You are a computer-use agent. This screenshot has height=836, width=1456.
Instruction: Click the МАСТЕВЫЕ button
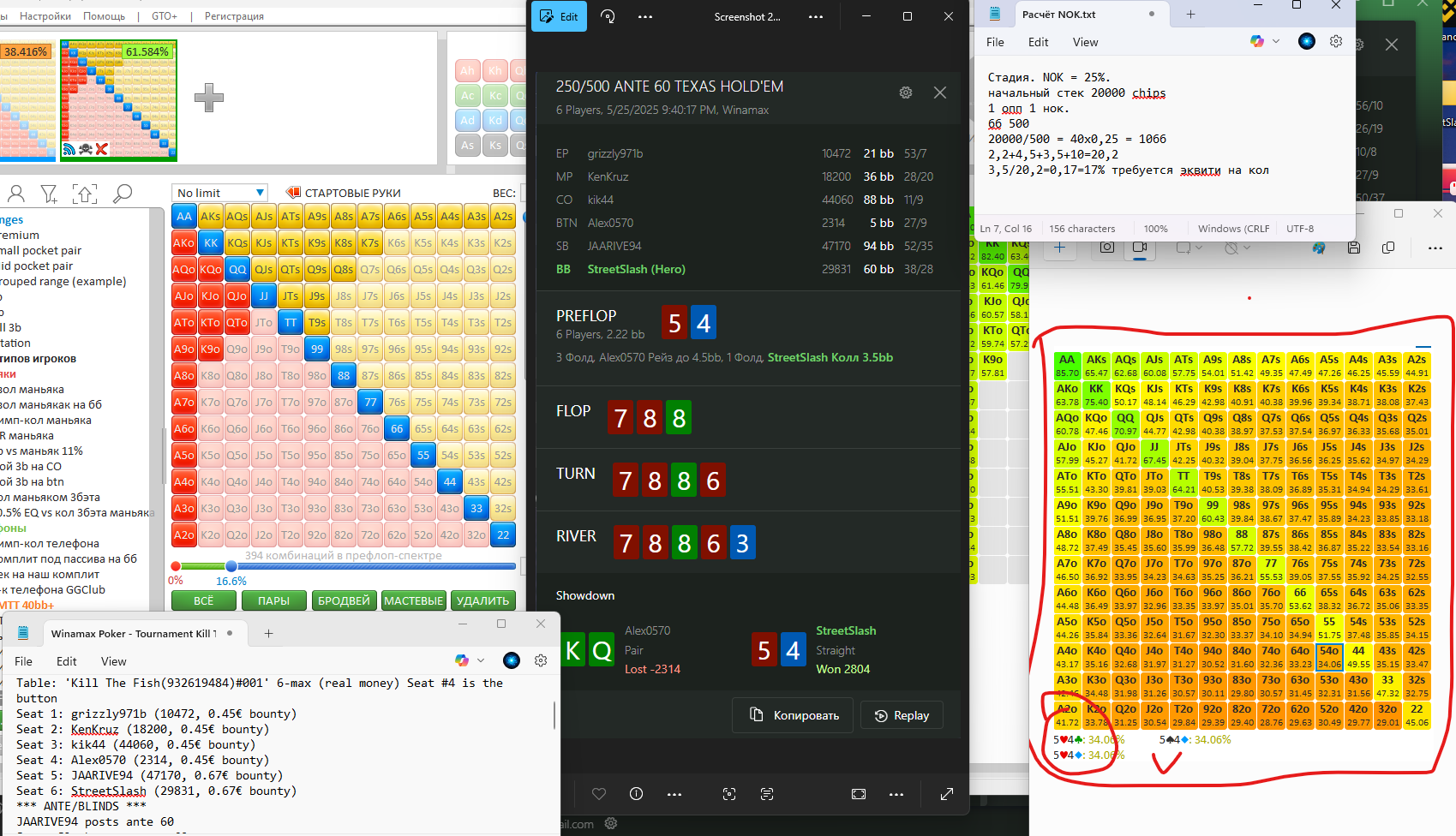414,600
